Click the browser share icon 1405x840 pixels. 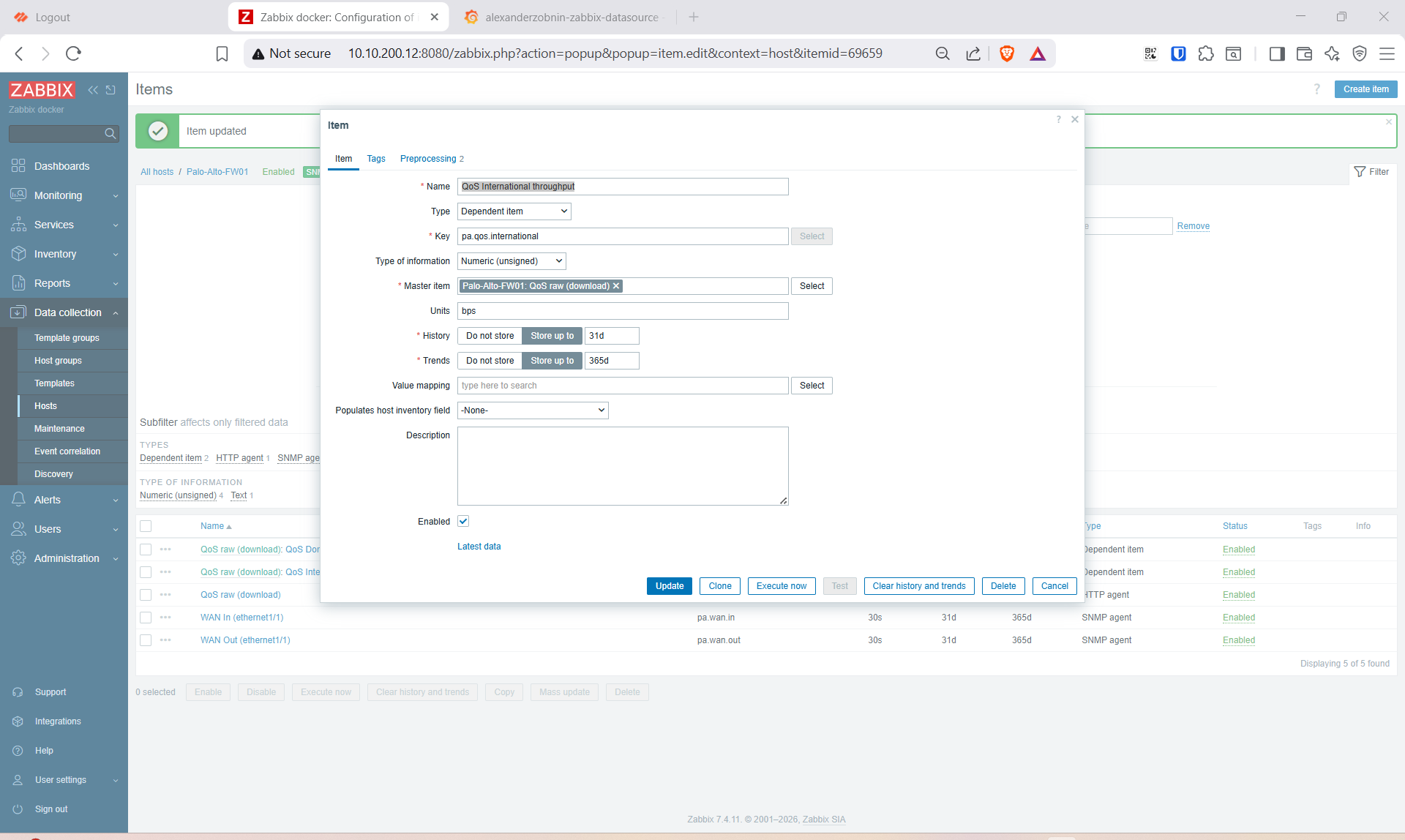(973, 53)
